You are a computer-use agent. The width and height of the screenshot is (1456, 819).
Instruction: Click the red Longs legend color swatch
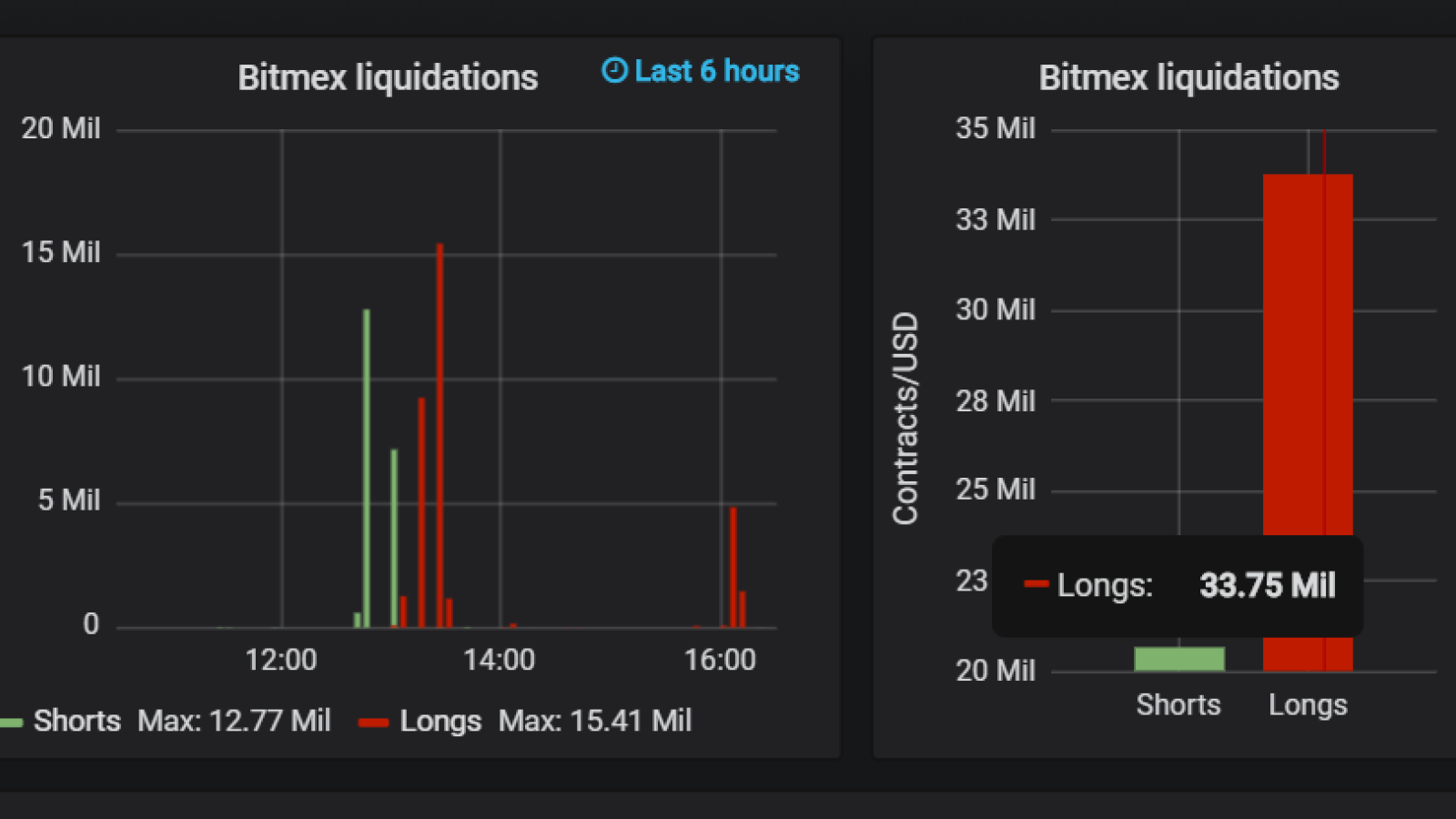(x=373, y=723)
